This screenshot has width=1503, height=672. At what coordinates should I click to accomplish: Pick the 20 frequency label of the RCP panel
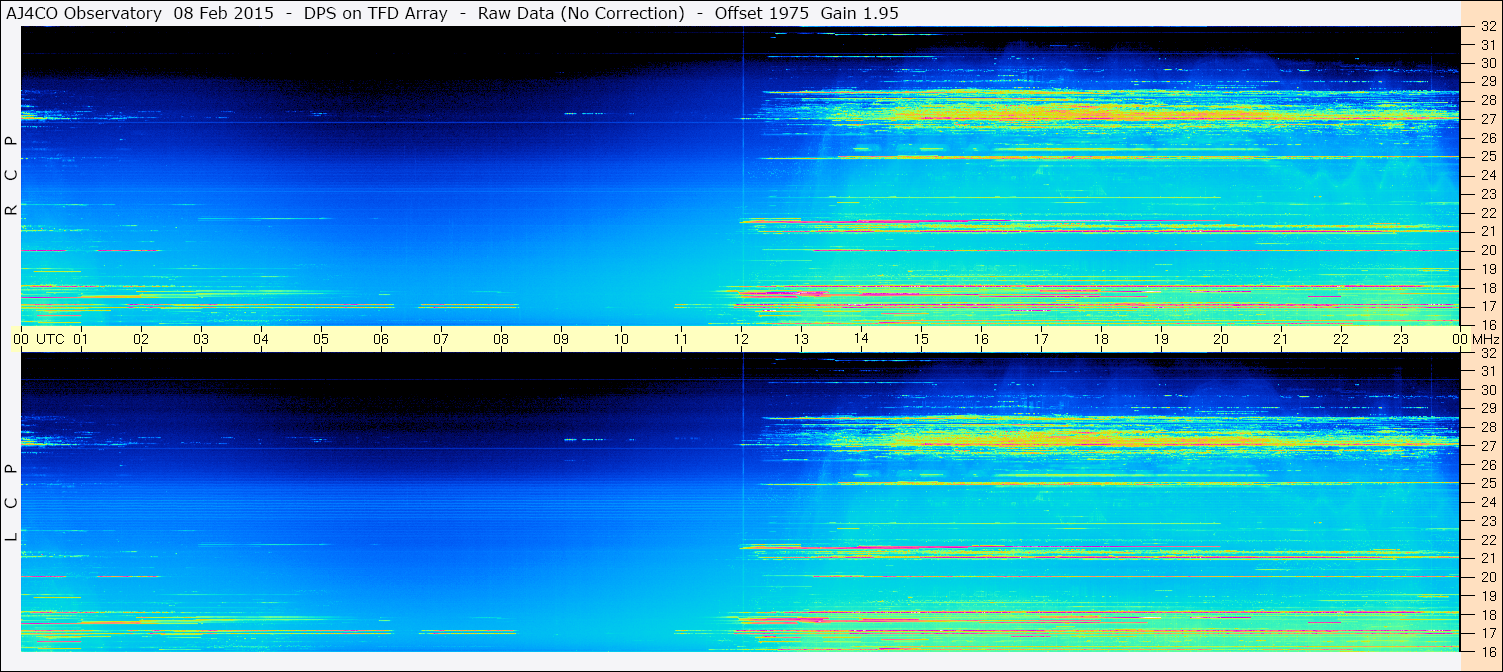click(1487, 250)
